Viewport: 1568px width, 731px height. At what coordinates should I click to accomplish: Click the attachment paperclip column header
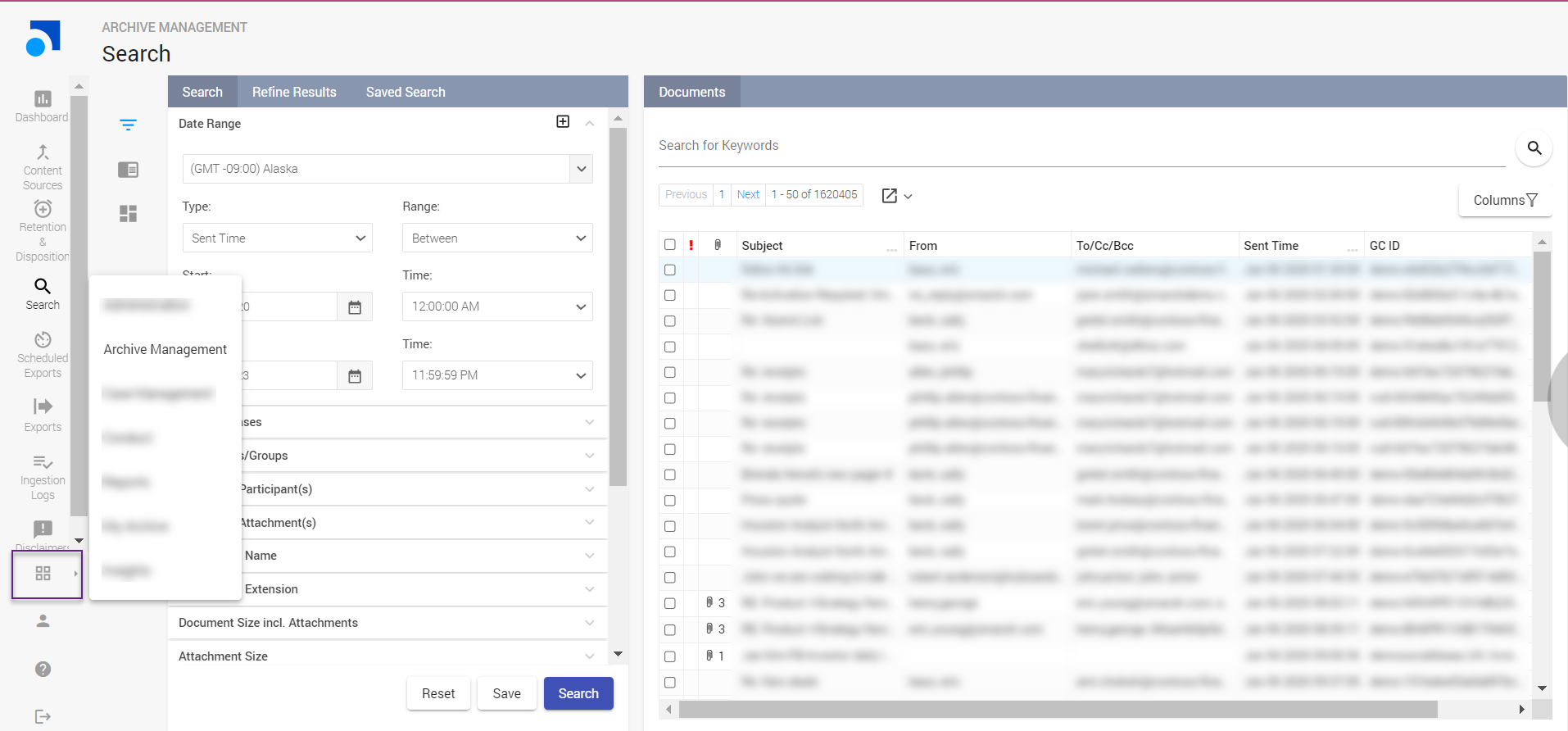(x=718, y=245)
